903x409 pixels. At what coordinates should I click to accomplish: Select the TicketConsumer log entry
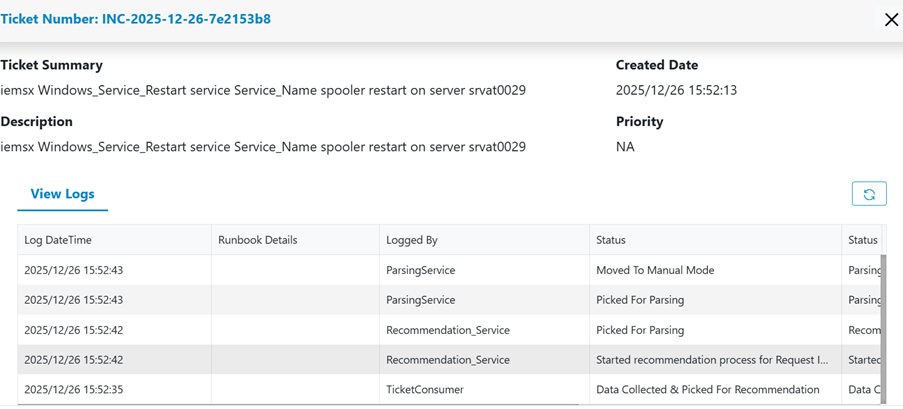tap(422, 390)
